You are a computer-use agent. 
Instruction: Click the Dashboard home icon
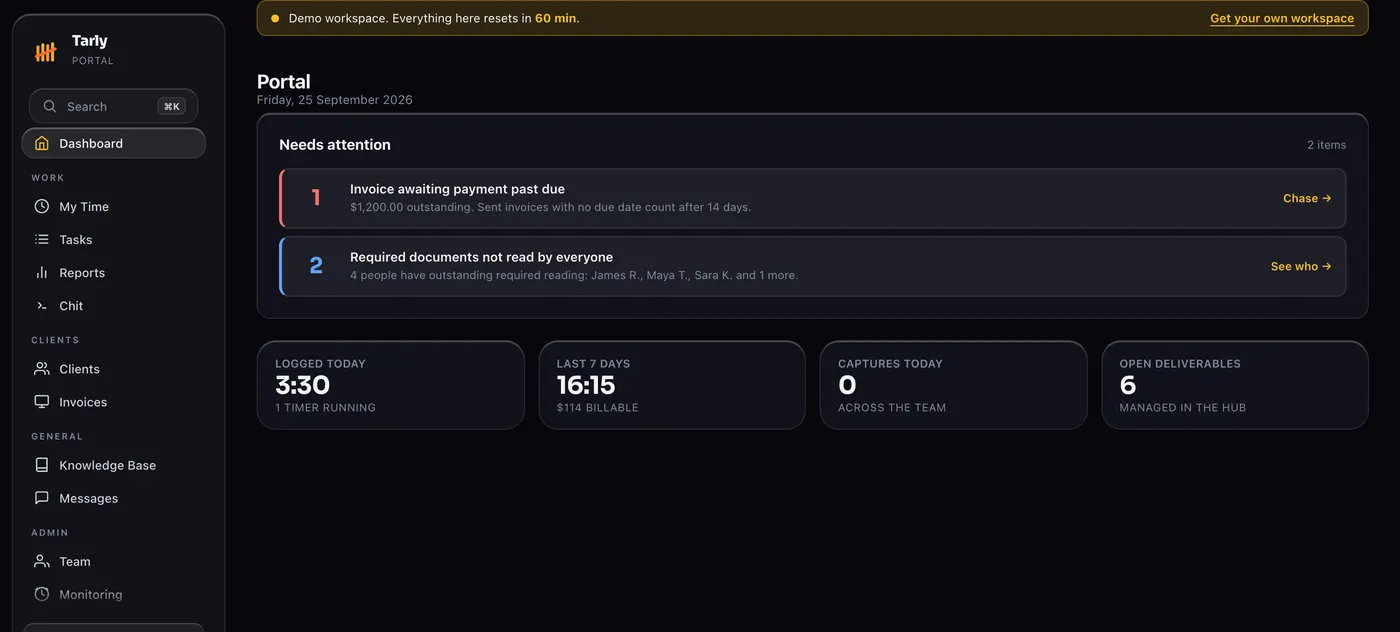[42, 143]
